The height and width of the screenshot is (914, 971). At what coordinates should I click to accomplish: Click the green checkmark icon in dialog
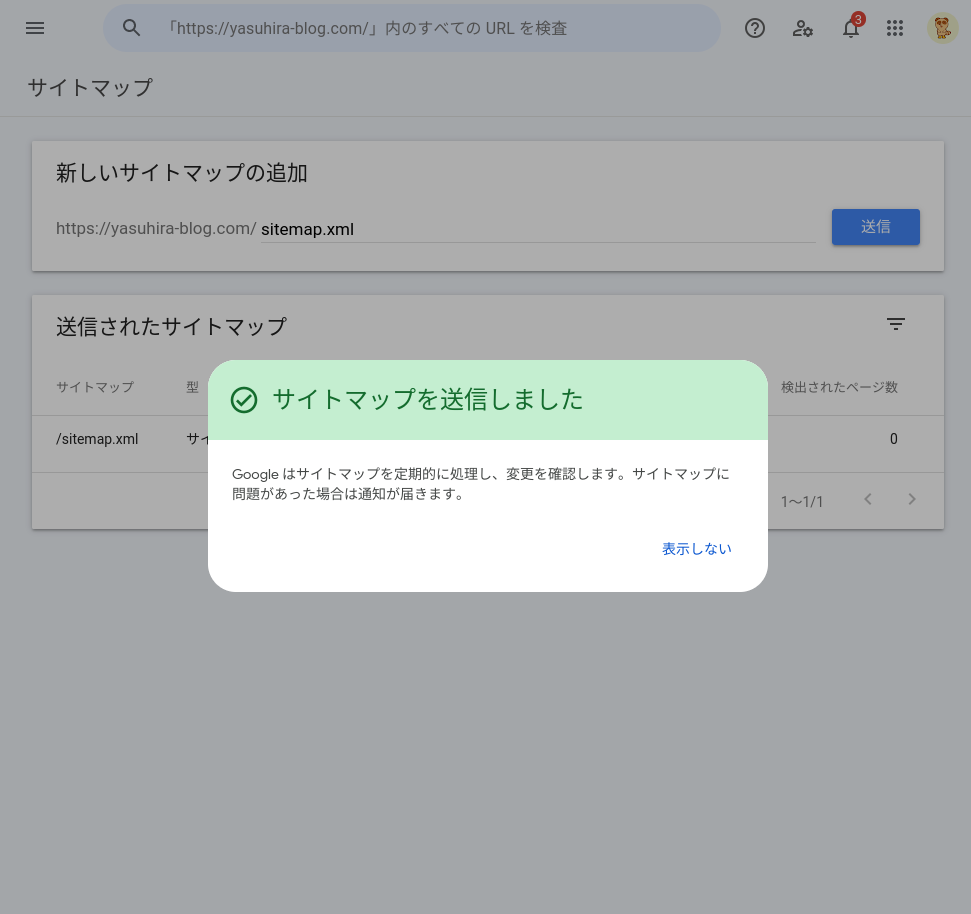point(244,400)
